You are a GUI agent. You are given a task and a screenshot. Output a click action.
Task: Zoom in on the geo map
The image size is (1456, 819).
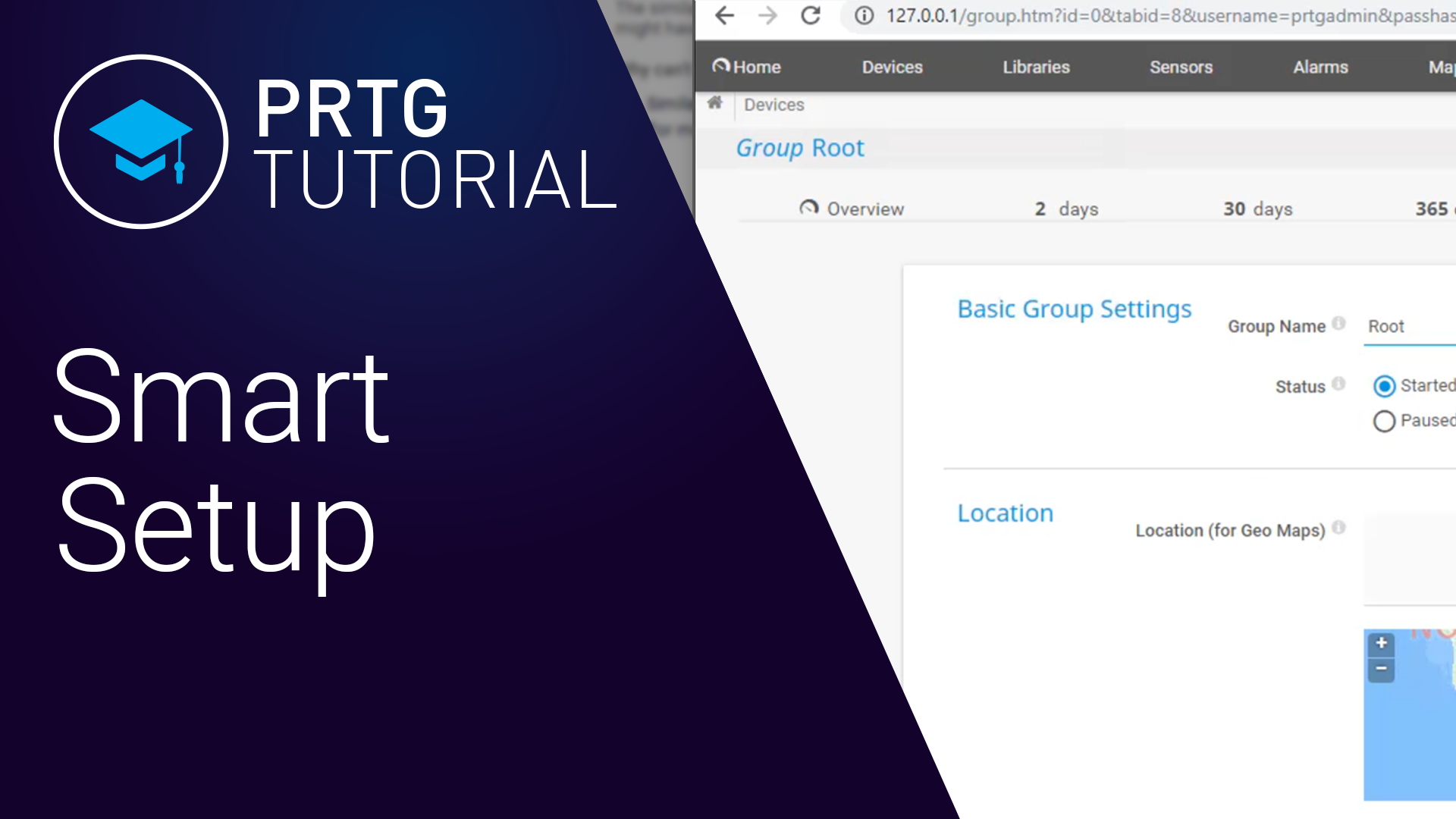tap(1381, 643)
